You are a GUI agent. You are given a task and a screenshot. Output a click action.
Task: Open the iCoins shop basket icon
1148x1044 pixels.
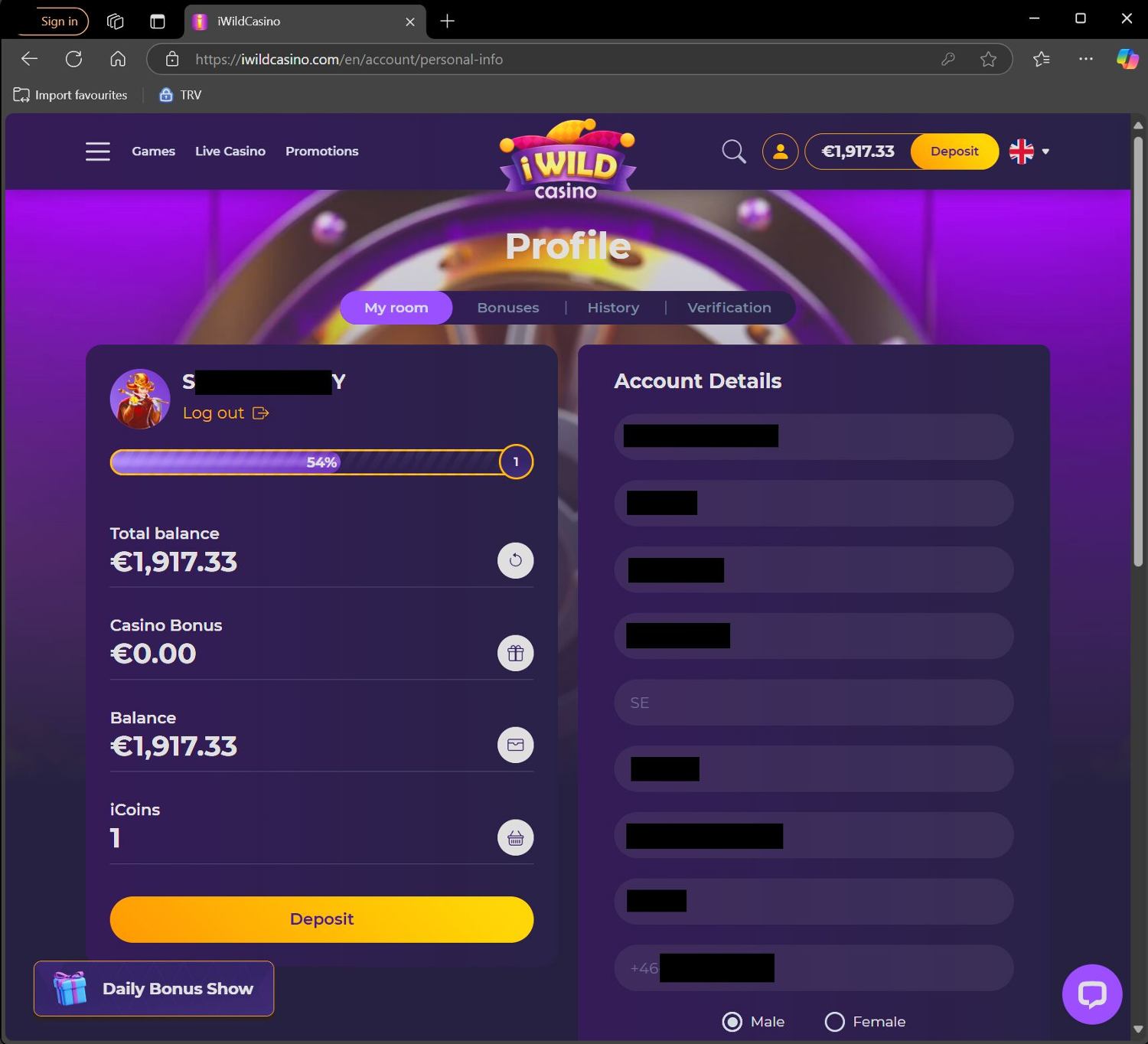point(516,837)
